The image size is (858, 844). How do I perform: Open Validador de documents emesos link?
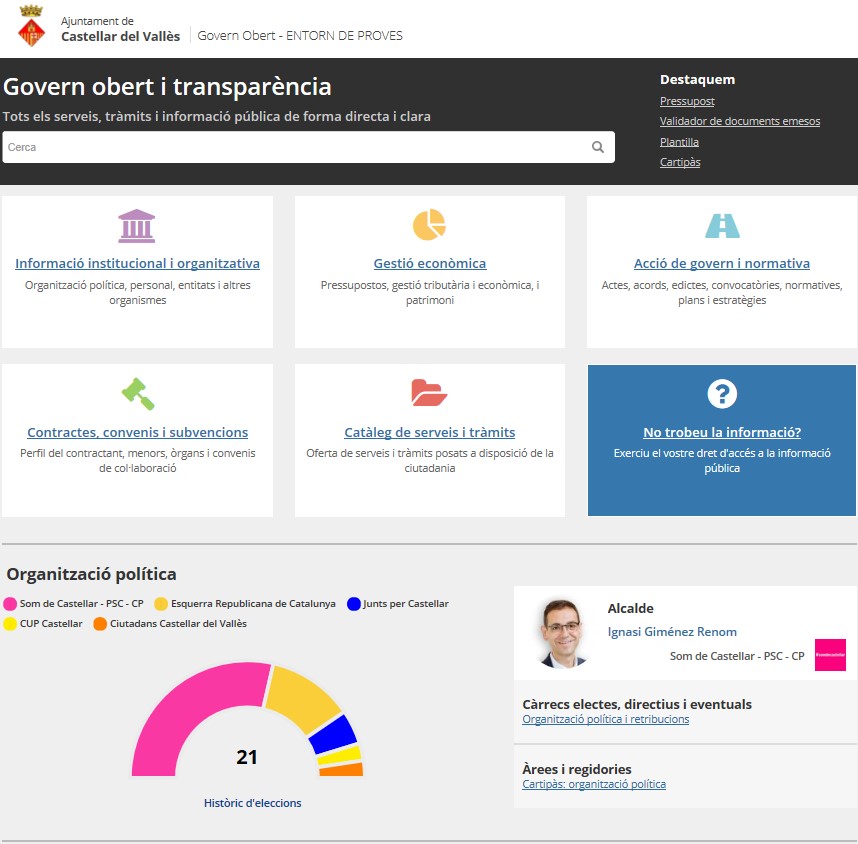tap(739, 121)
